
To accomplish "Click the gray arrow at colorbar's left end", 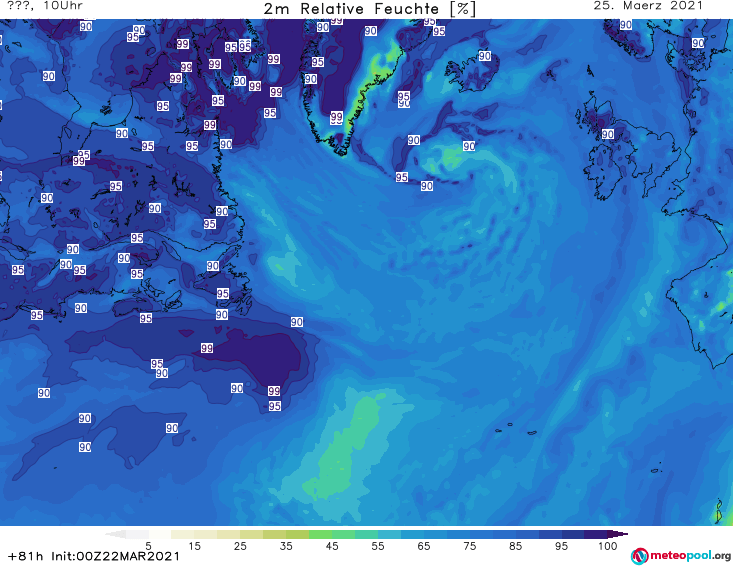I will 115,535.
